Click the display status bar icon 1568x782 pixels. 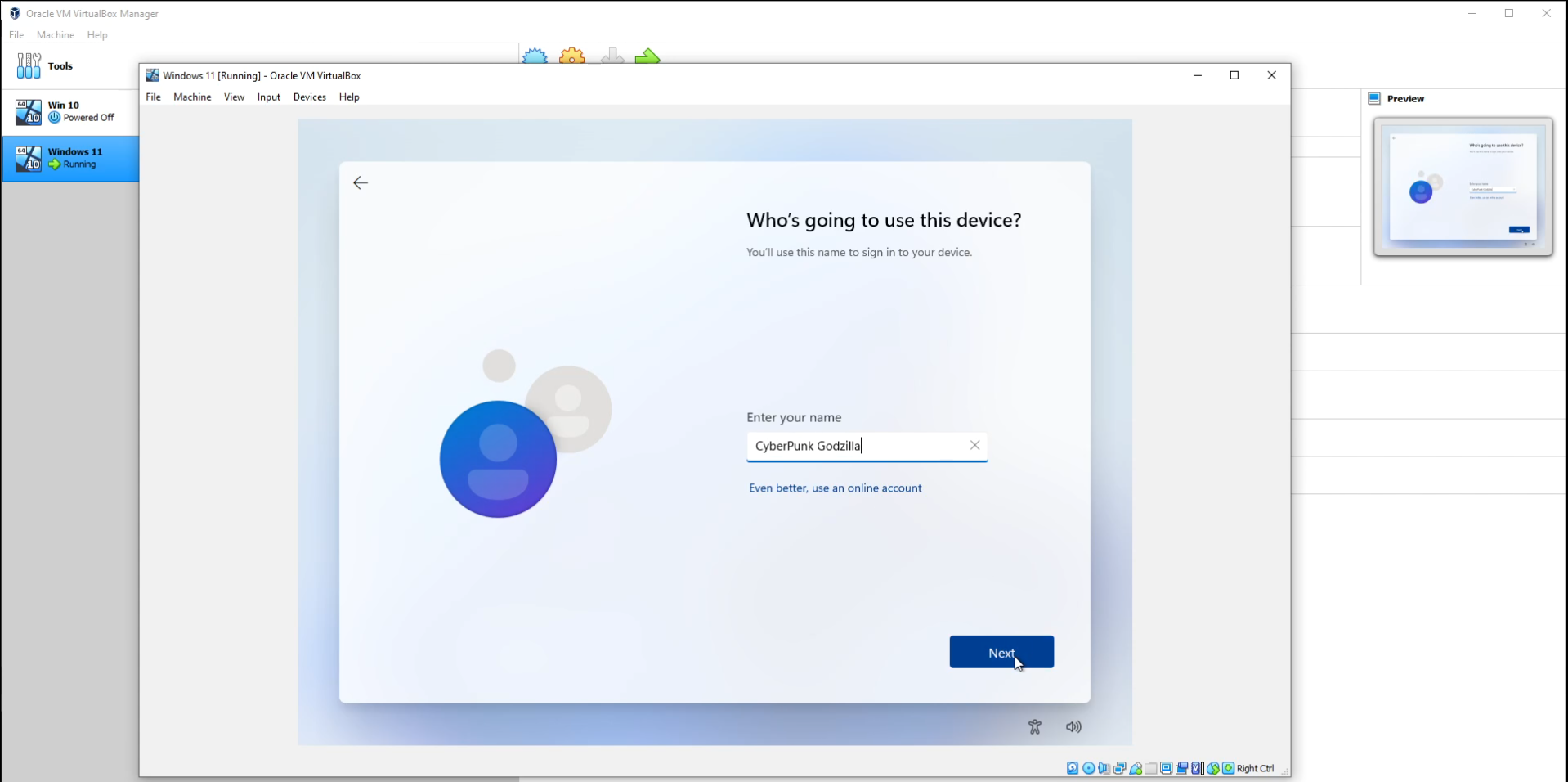point(1167,768)
